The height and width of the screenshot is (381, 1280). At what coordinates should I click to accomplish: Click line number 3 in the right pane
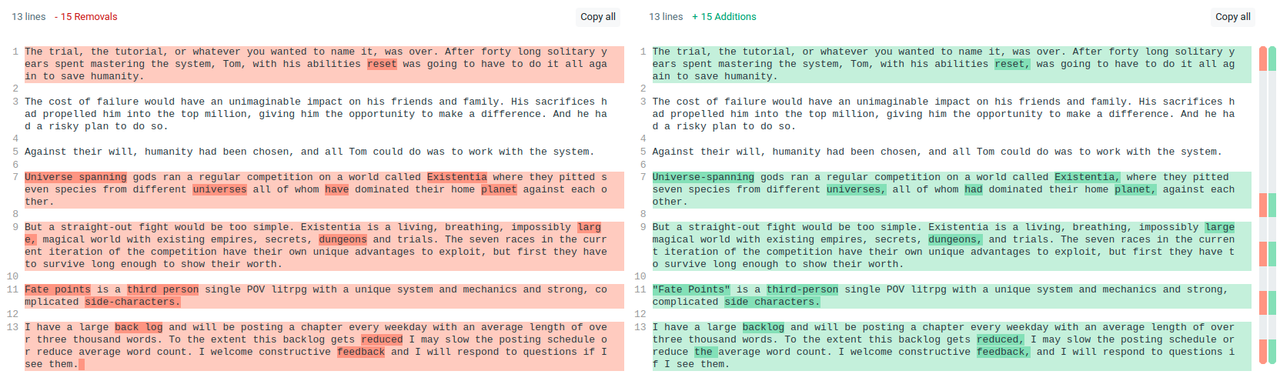point(643,102)
